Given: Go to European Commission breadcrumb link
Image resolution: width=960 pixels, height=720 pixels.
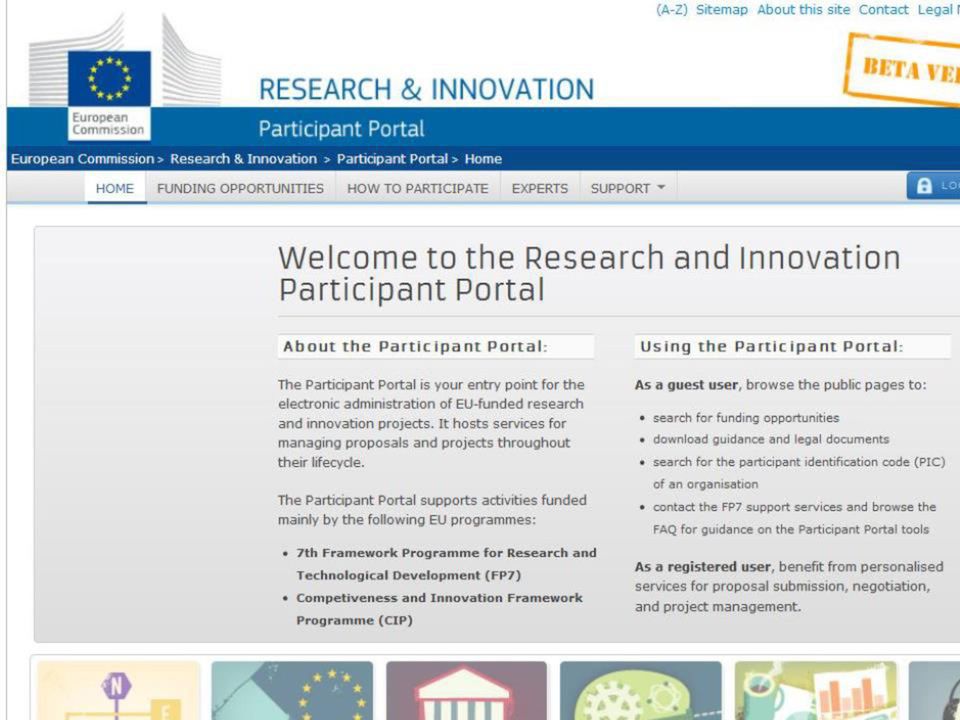Looking at the screenshot, I should [83, 159].
